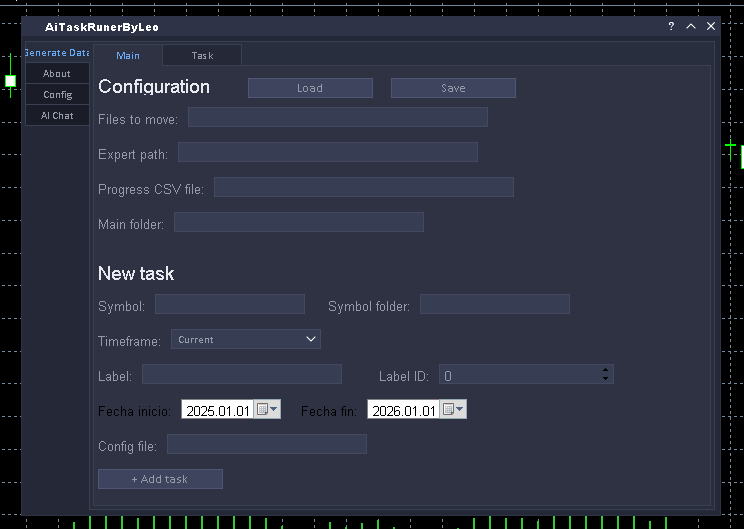The height and width of the screenshot is (529, 744).
Task: Open calendar icon for Fecha fin
Action: click(453, 410)
